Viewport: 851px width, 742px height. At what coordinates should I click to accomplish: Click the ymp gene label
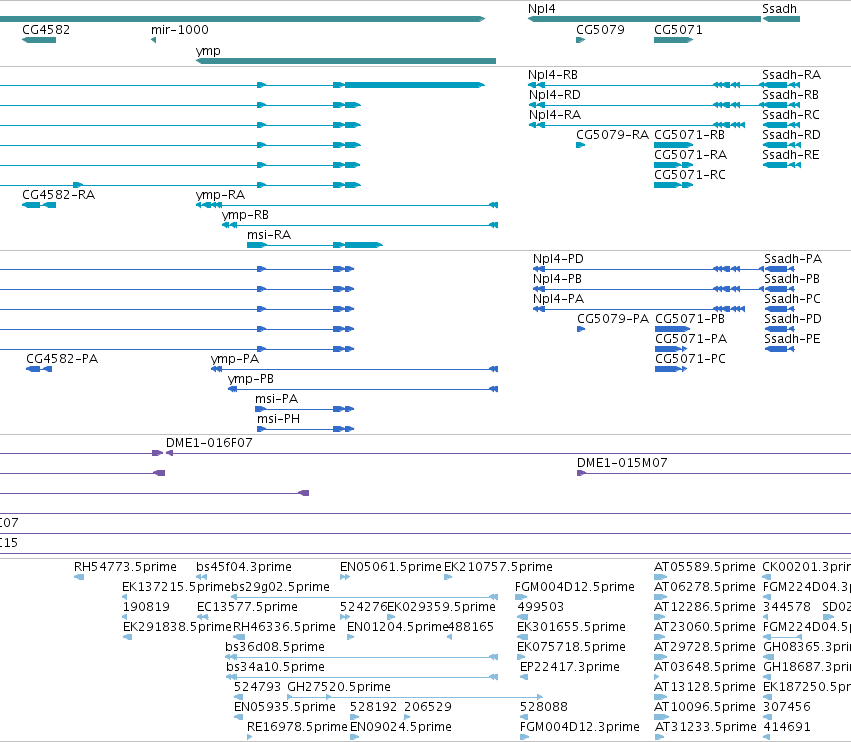click(x=208, y=50)
